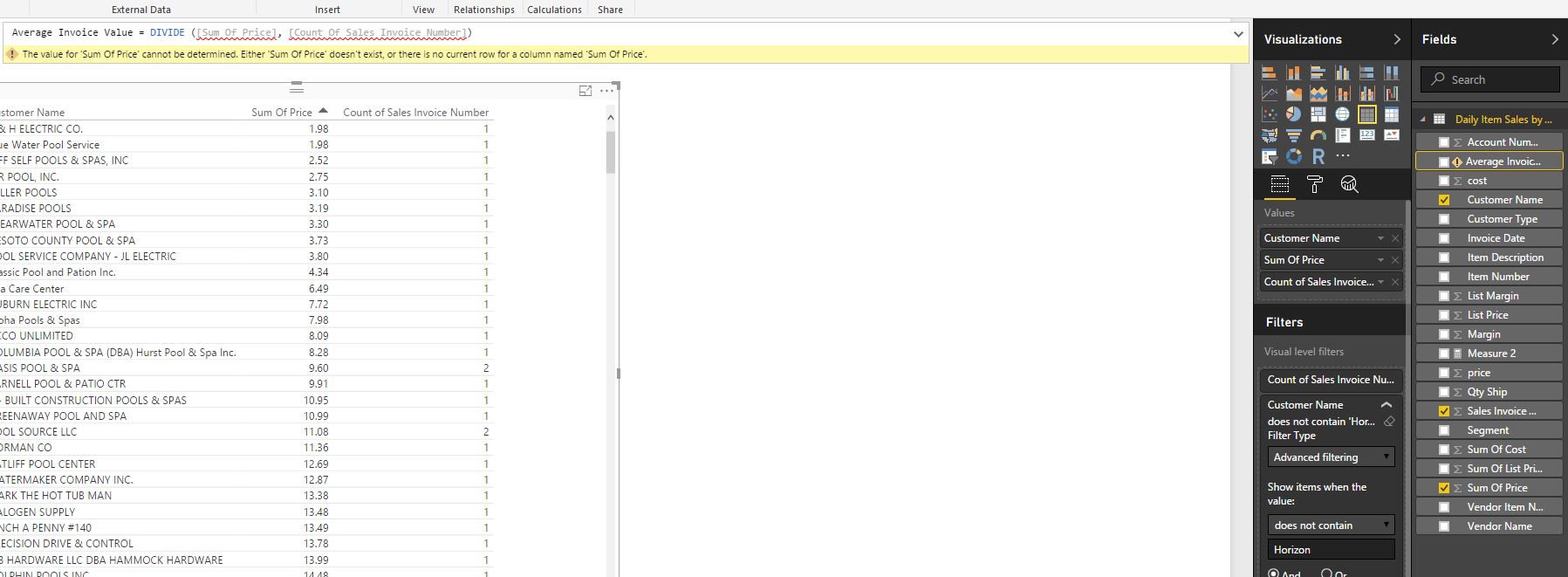The height and width of the screenshot is (577, 1568).
Task: Open Sum Of Price value well dropdown
Action: (x=1380, y=260)
